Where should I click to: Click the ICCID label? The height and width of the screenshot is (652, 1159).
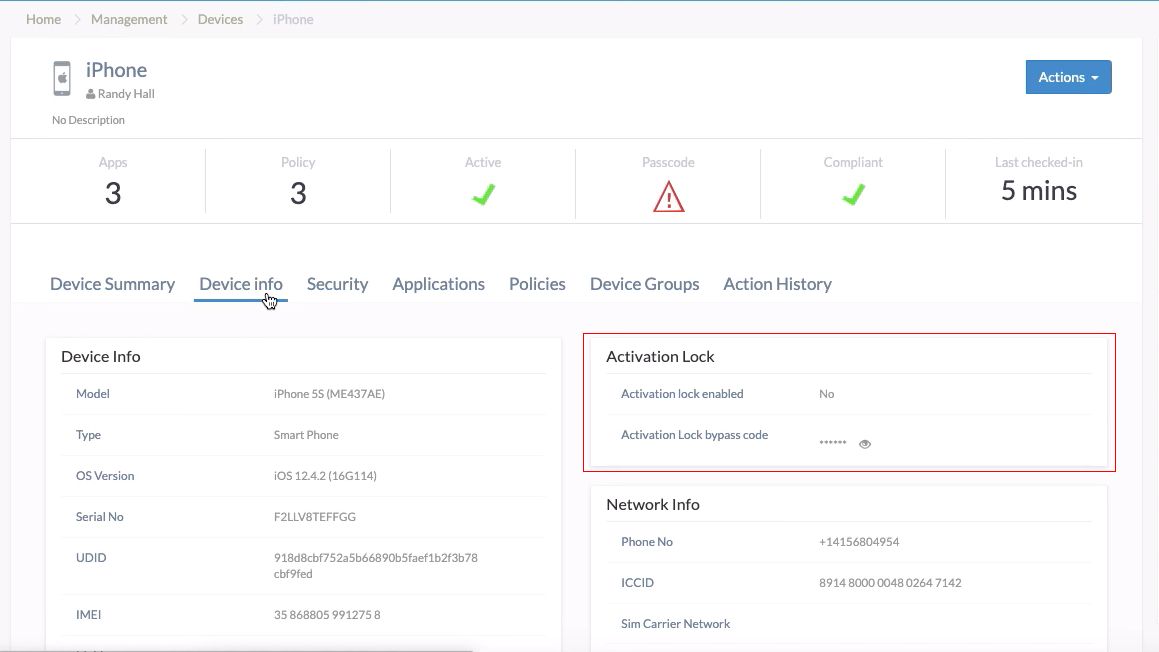637,583
